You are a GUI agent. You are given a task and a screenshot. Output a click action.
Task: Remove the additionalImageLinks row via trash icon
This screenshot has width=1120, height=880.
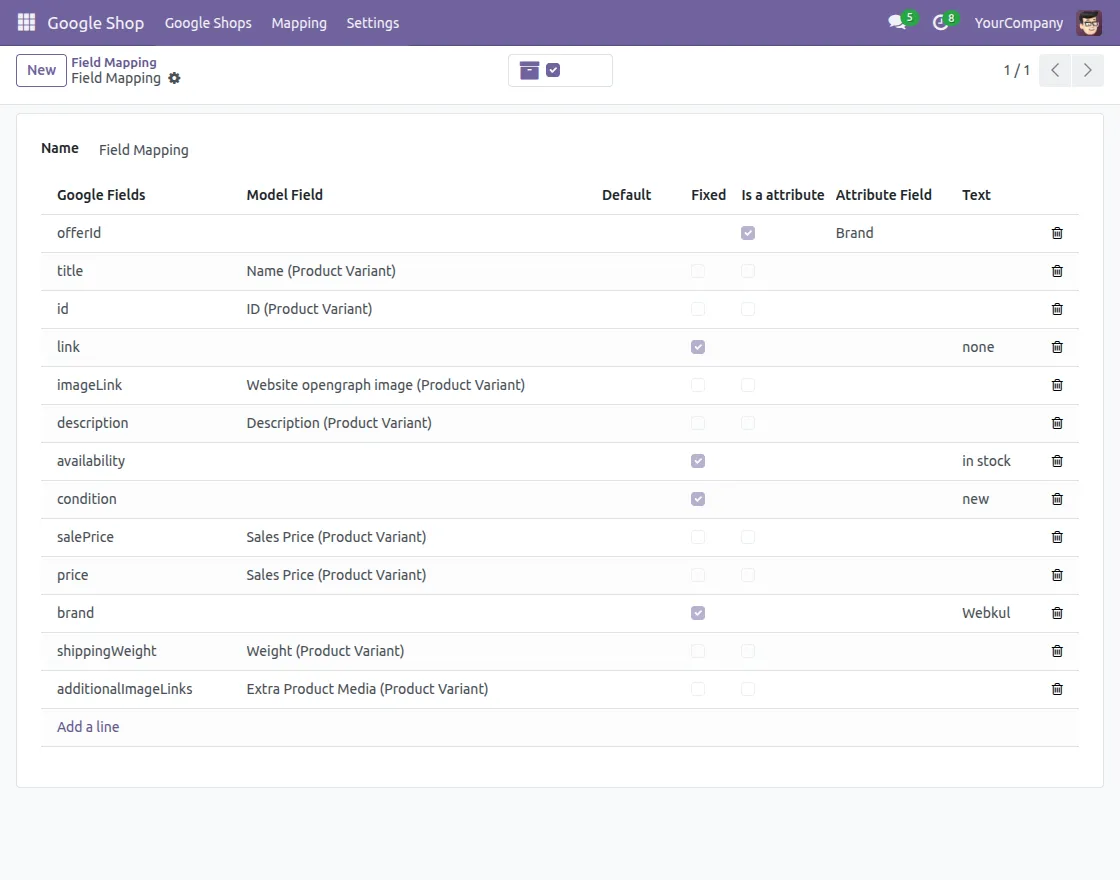click(x=1057, y=689)
